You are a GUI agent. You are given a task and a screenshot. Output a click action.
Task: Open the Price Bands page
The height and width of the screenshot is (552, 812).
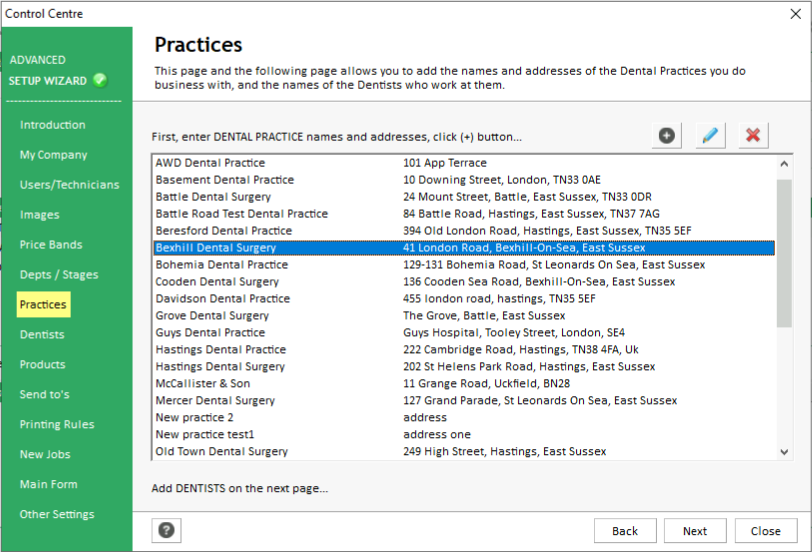(51, 244)
